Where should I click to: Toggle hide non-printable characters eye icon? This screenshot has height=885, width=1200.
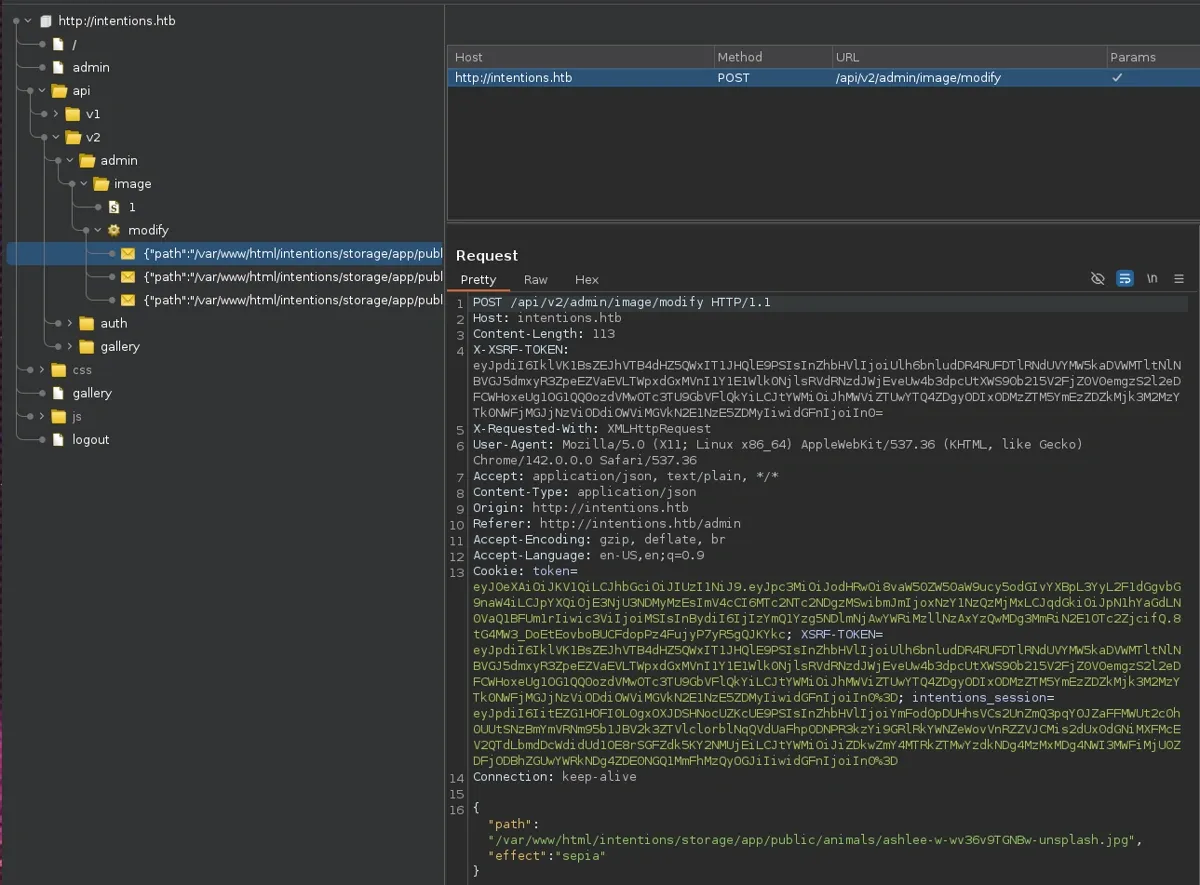tap(1097, 279)
